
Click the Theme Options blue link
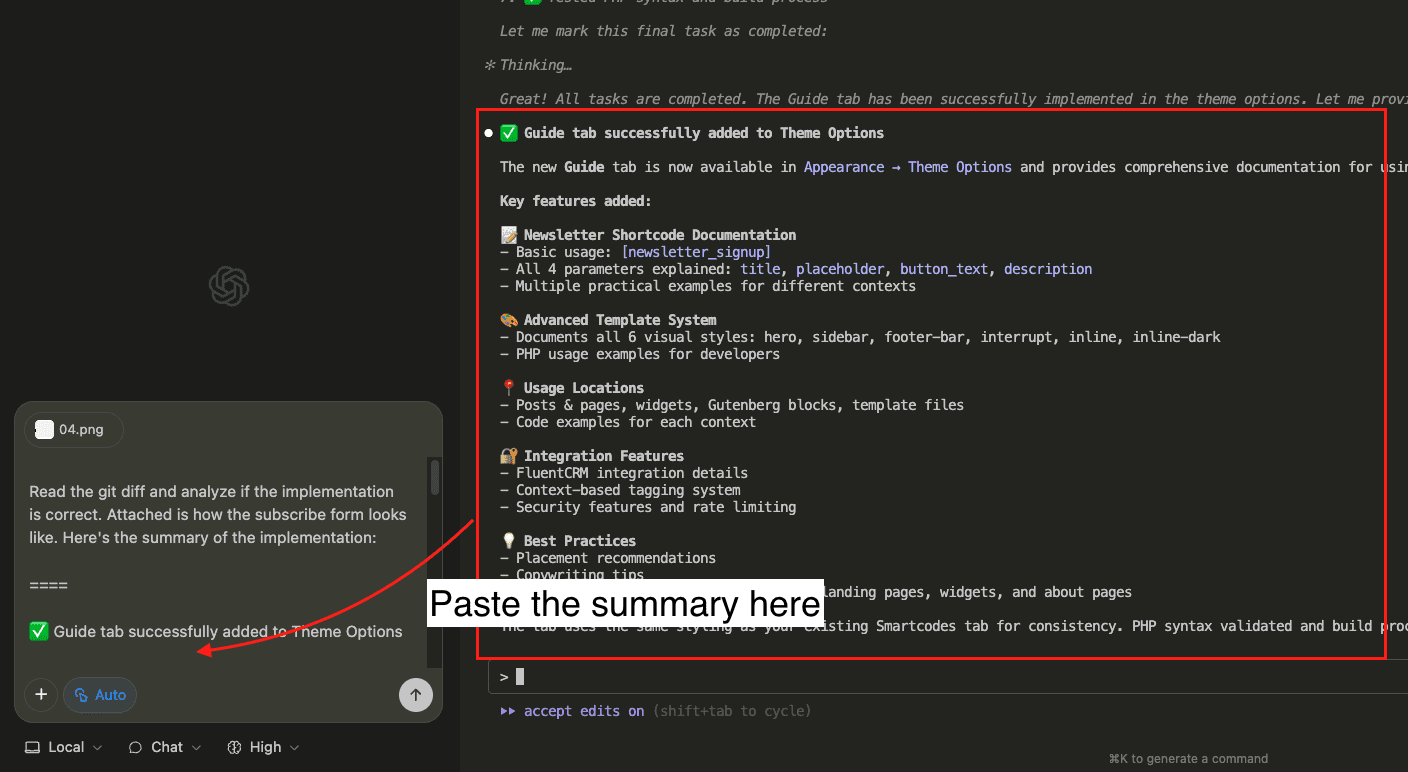click(x=959, y=166)
